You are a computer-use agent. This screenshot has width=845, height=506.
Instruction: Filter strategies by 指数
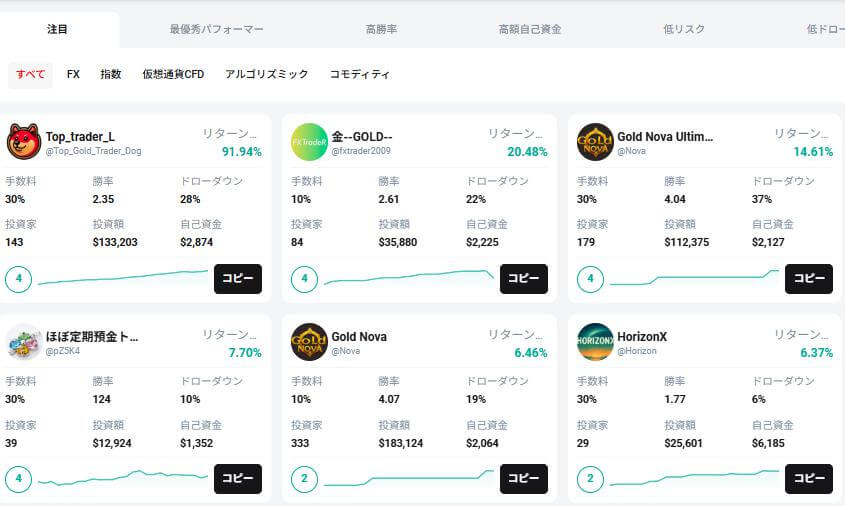(x=110, y=74)
